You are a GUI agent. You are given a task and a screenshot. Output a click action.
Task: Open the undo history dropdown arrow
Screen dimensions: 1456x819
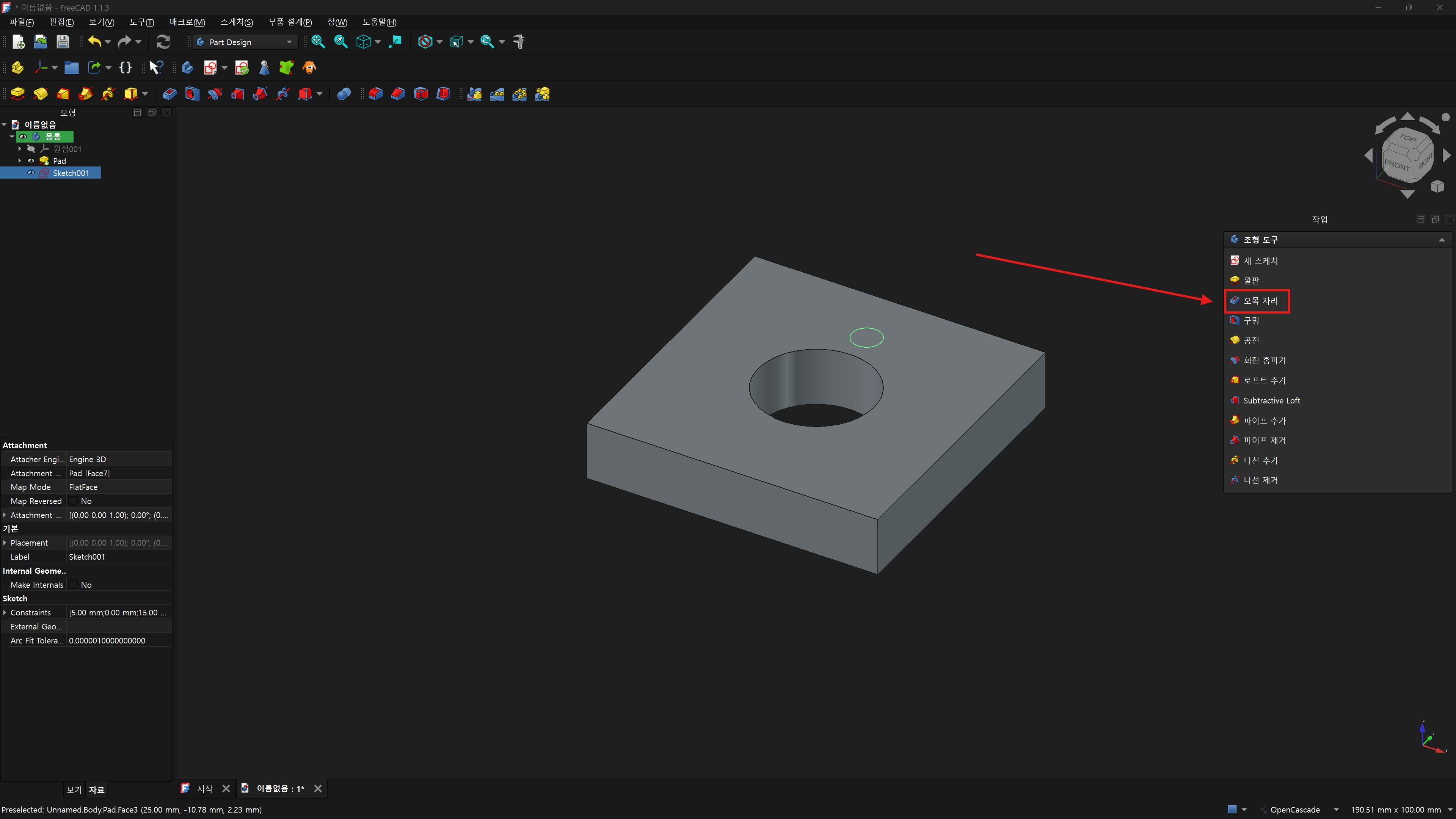pos(108,42)
